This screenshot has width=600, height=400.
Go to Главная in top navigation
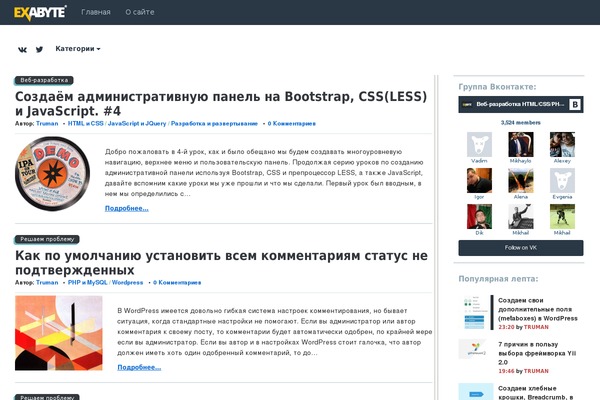pos(96,12)
